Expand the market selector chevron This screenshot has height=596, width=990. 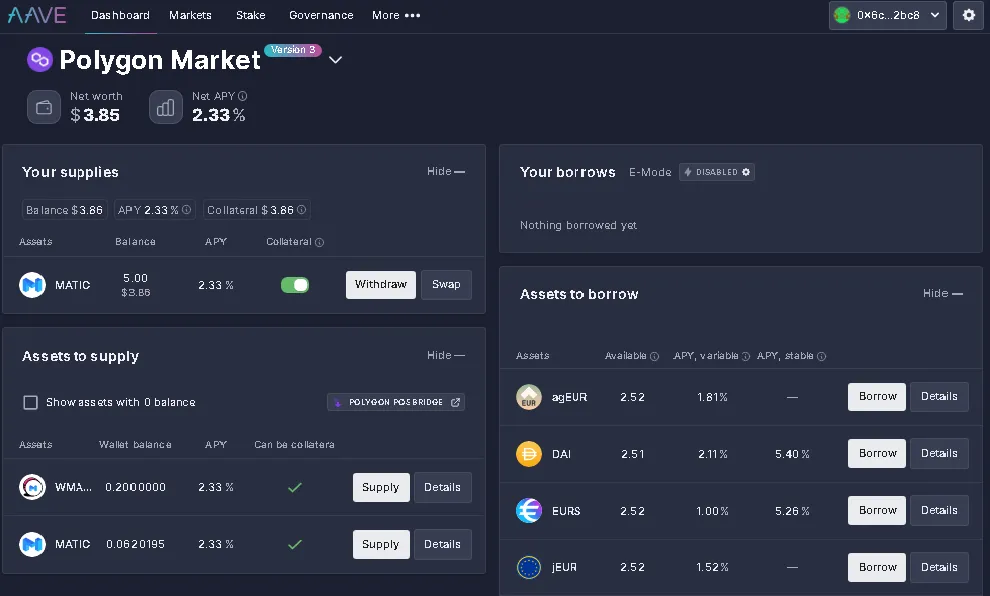335,60
